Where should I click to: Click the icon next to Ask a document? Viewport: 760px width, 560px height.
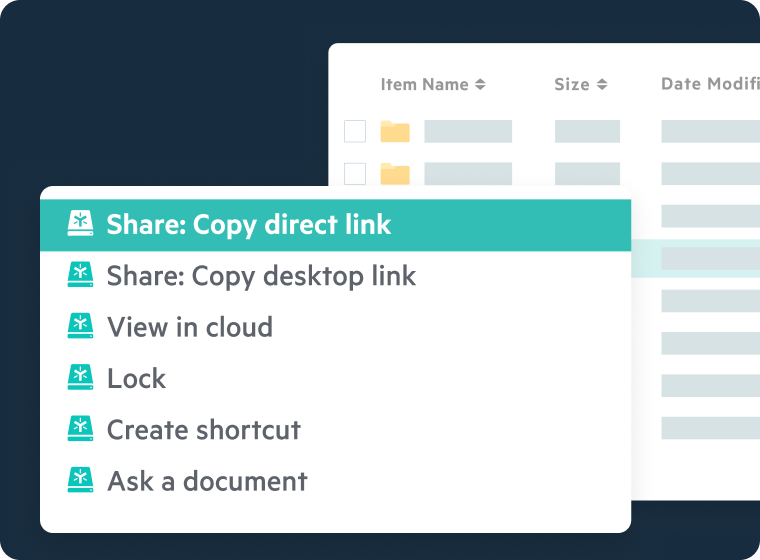coord(80,480)
